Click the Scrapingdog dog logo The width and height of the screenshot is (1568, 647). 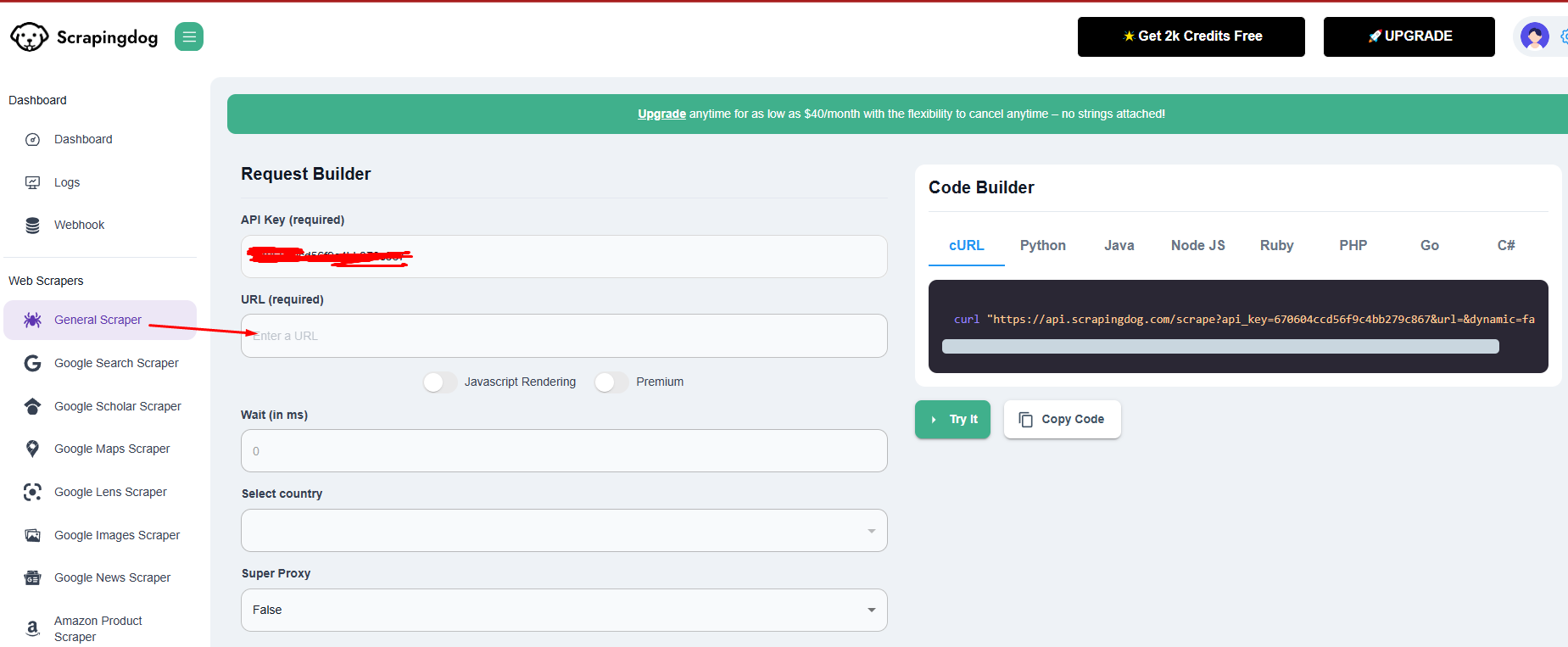click(x=29, y=36)
